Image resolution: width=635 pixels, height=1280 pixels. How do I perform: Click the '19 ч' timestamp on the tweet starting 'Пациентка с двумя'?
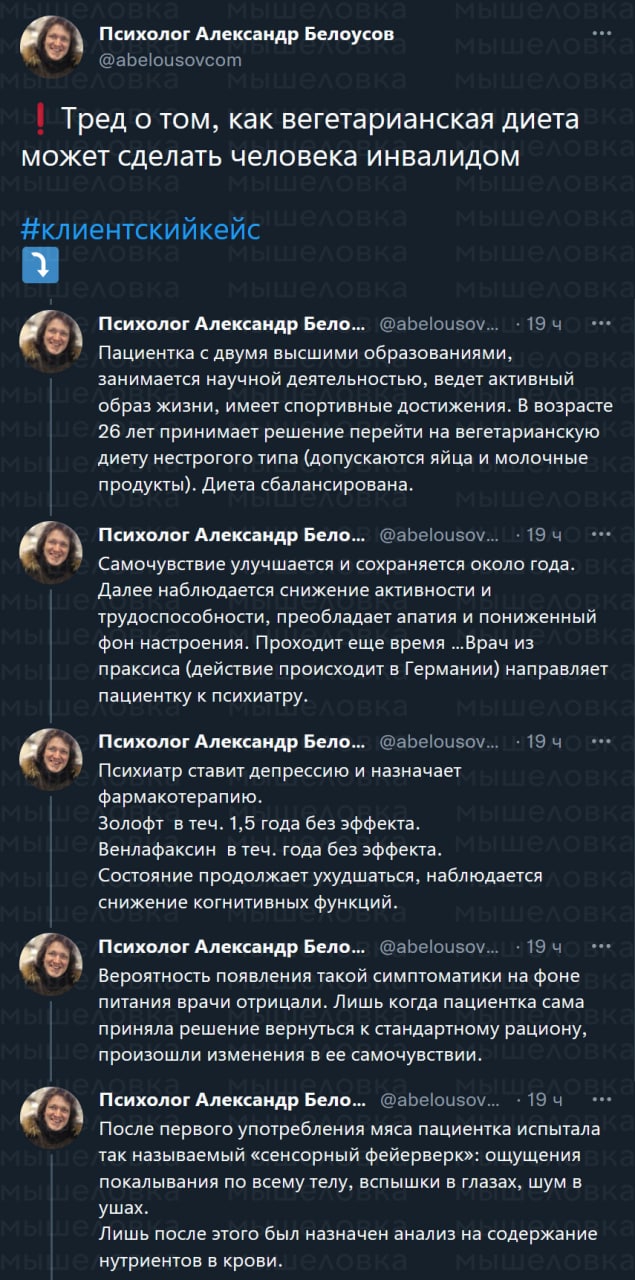point(544,324)
